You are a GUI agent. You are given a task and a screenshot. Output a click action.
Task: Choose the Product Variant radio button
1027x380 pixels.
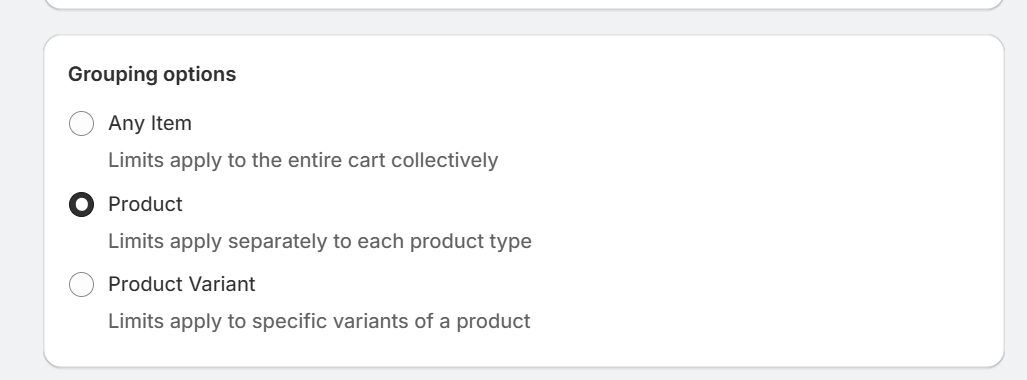[x=81, y=284]
